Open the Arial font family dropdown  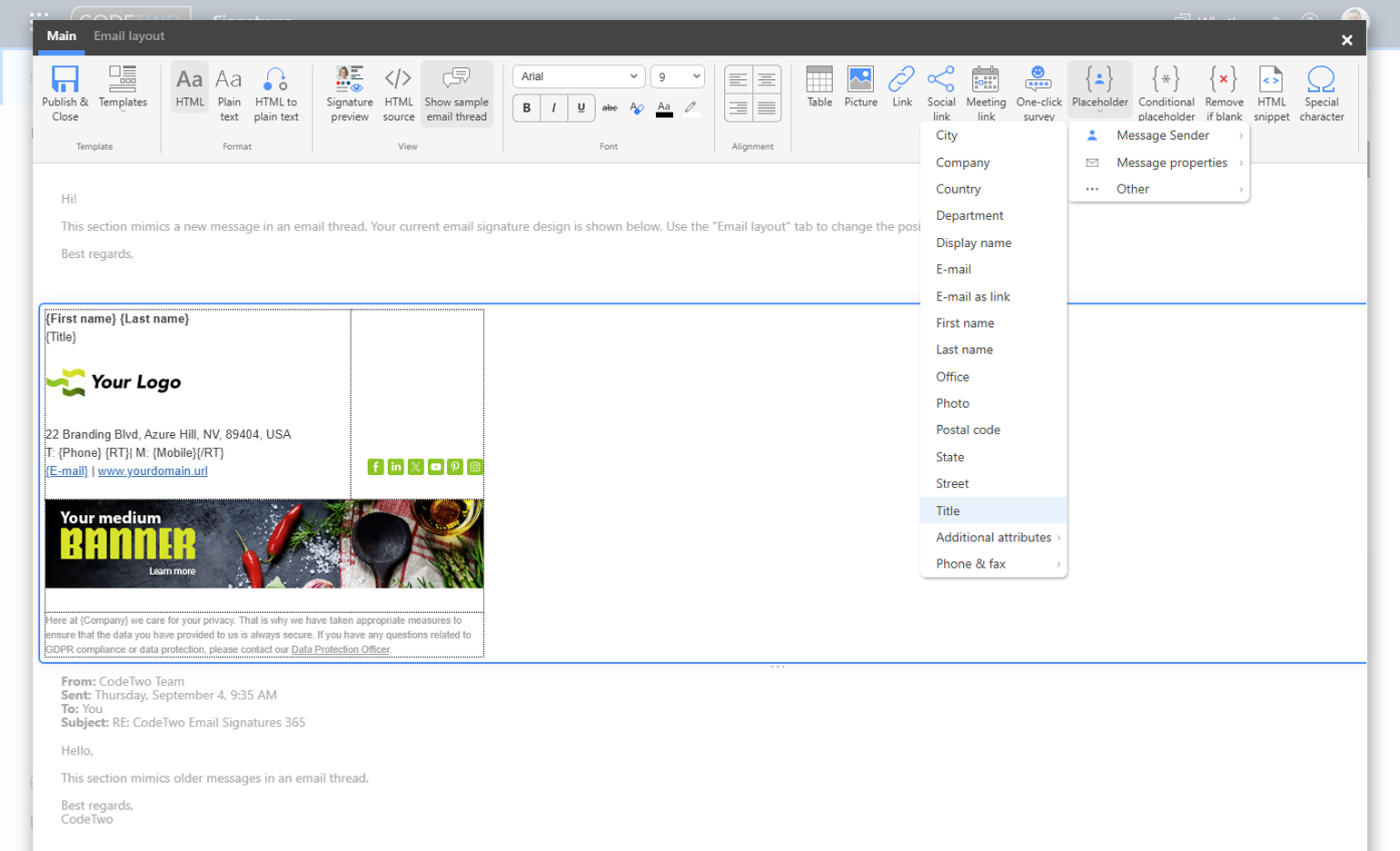(578, 76)
